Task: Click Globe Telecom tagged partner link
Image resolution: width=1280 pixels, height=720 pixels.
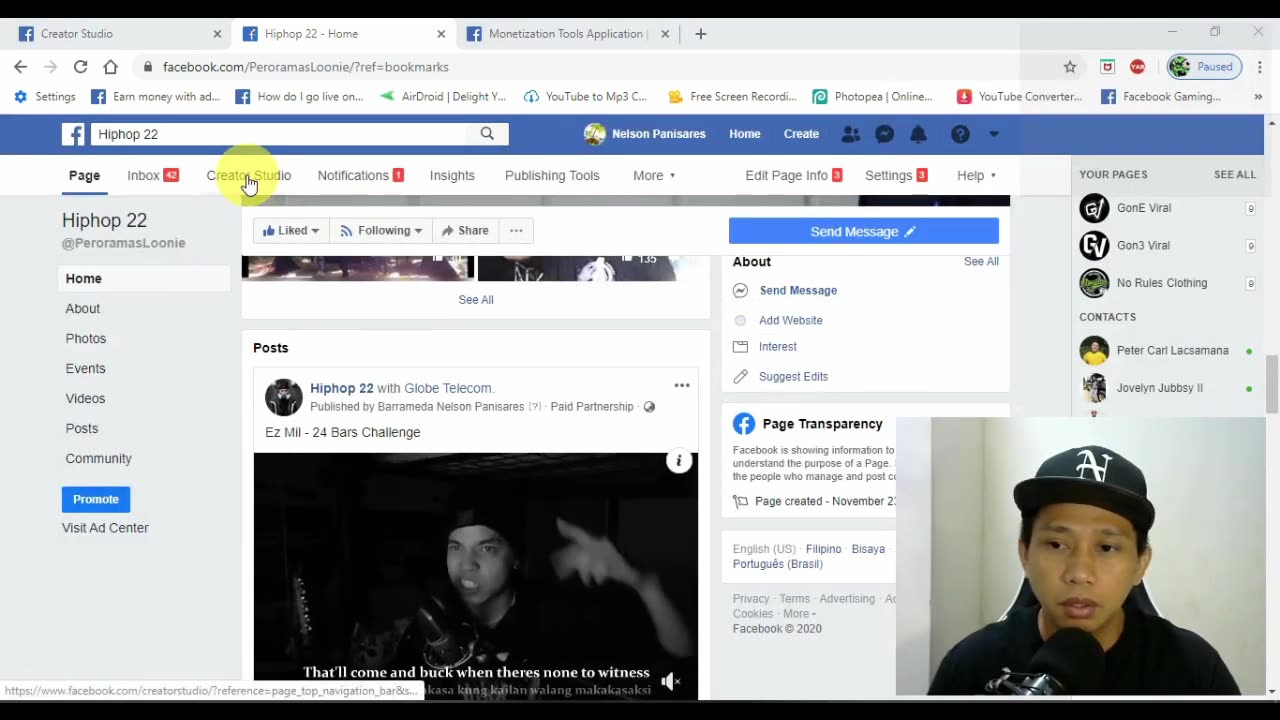Action: click(x=447, y=388)
